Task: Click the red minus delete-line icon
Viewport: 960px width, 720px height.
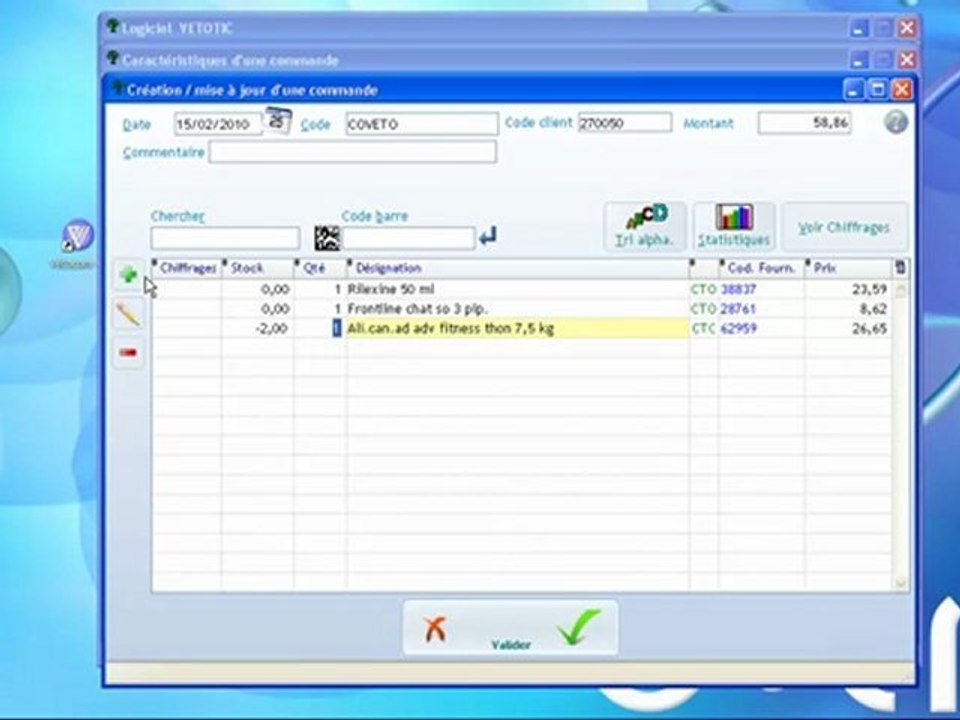Action: coord(129,353)
